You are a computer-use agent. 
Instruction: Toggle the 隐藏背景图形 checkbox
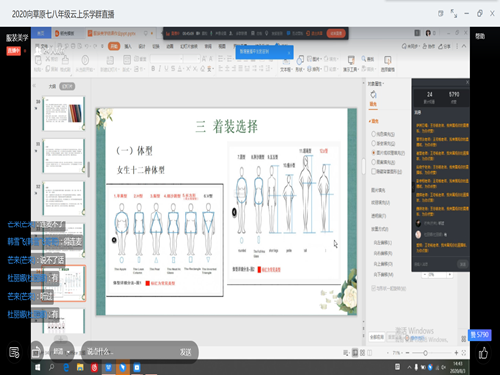[x=374, y=171]
